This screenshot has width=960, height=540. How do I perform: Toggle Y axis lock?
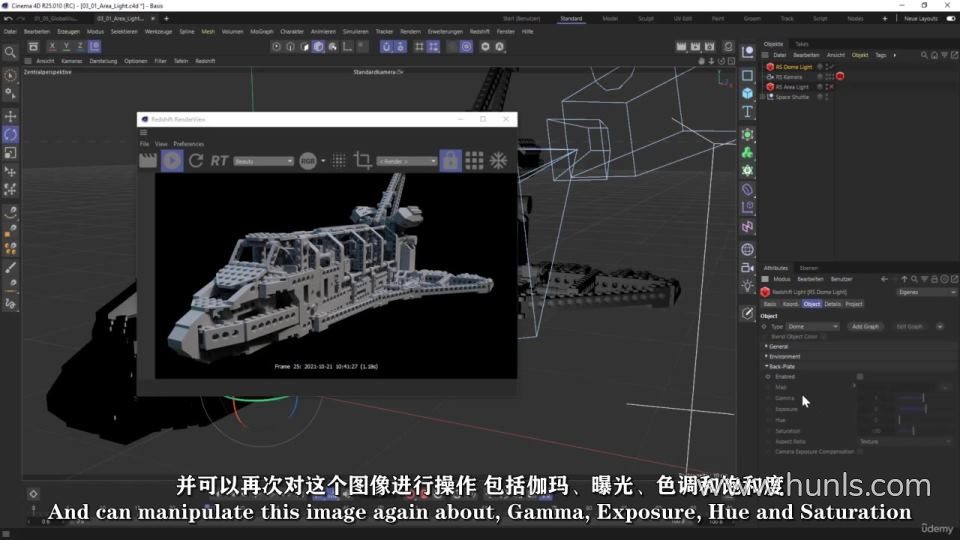click(66, 46)
